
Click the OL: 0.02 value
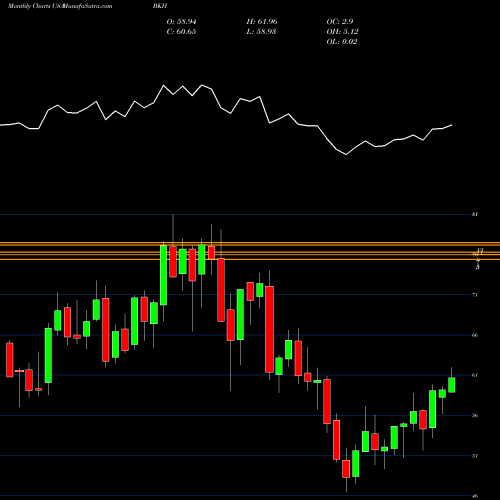coord(342,41)
